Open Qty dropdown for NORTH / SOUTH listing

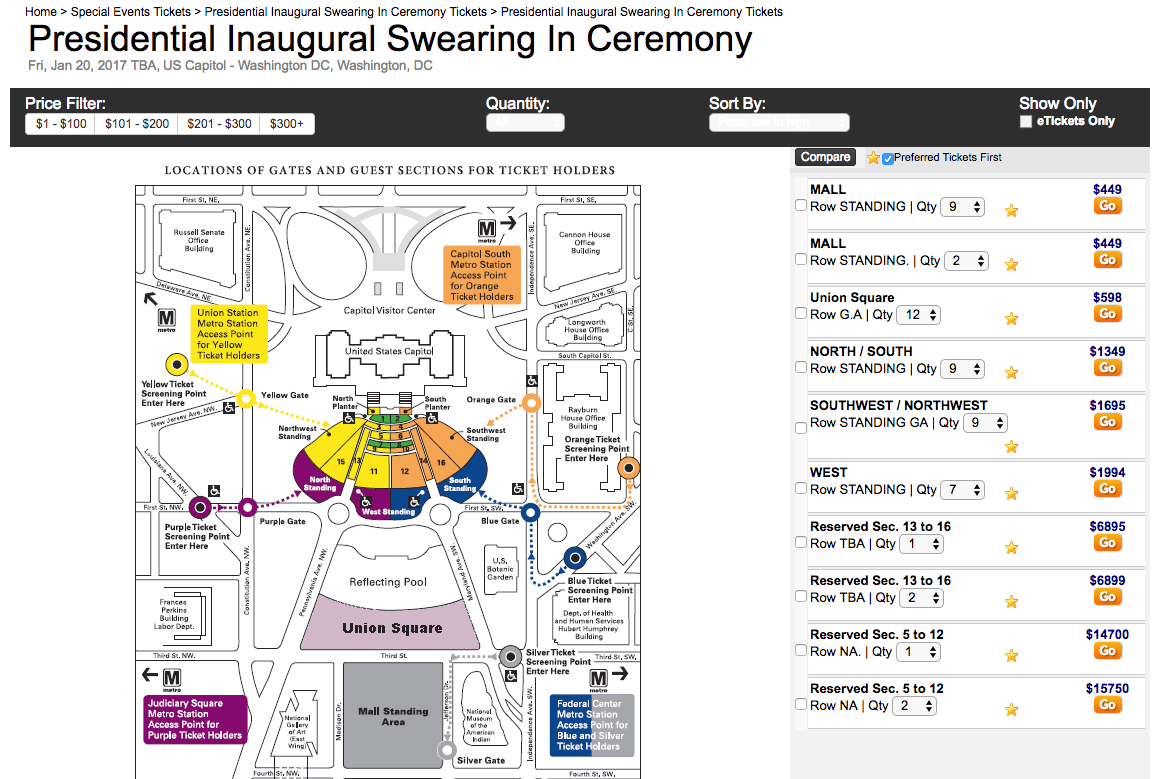[x=964, y=369]
